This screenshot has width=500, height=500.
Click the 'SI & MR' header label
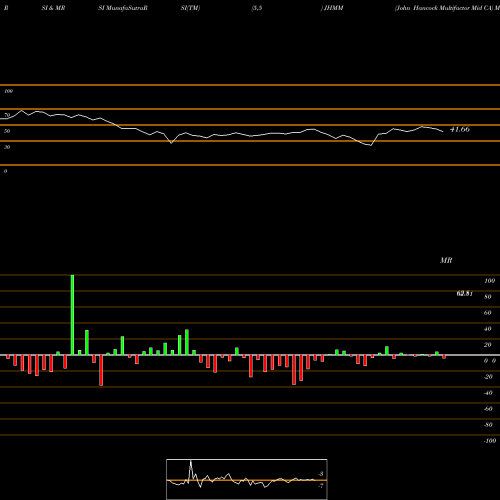(x=53, y=8)
